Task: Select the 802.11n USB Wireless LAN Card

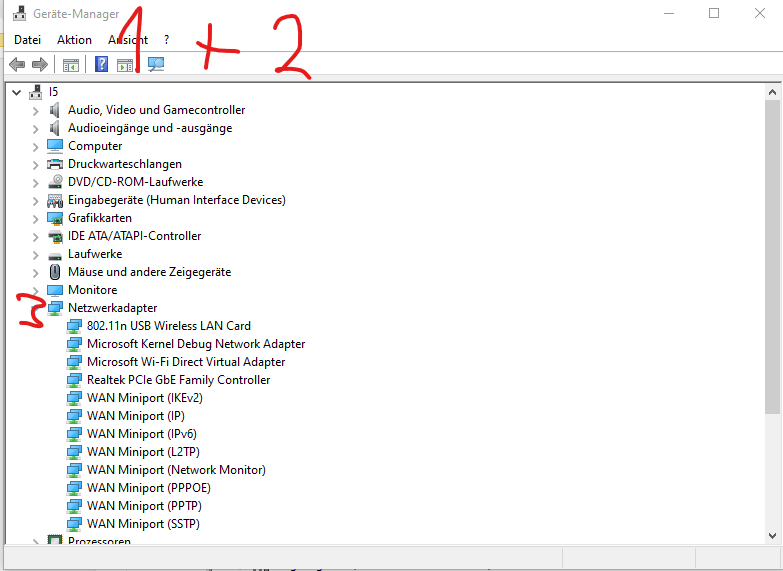Action: (169, 326)
